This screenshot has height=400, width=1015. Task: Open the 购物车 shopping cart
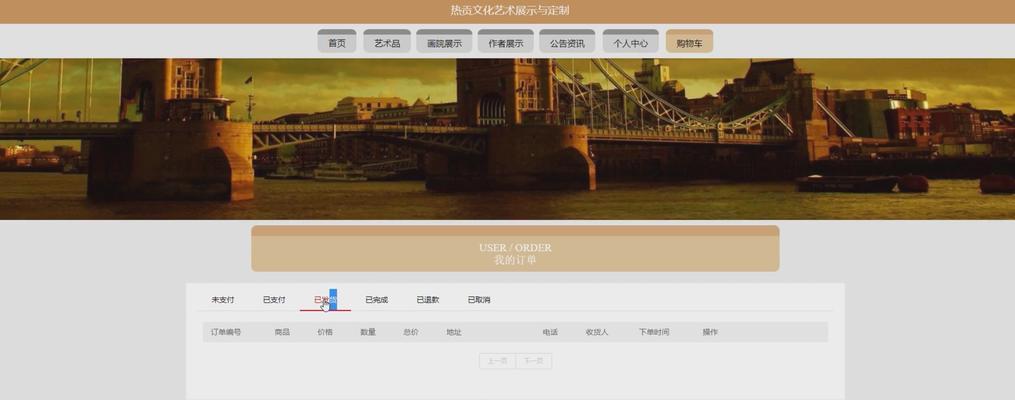click(689, 41)
